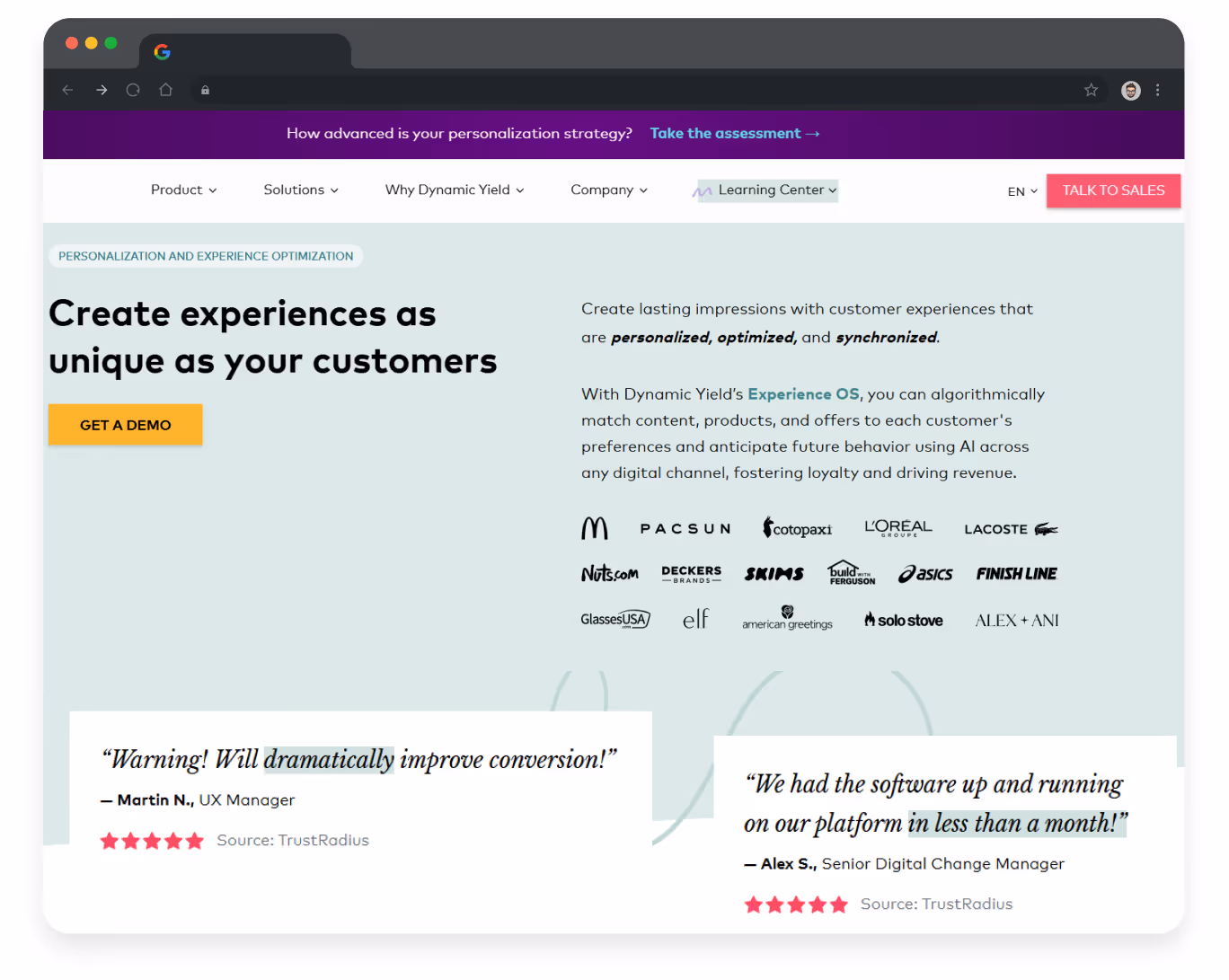Click the Nuts.com logo
1229x980 pixels.
click(609, 573)
